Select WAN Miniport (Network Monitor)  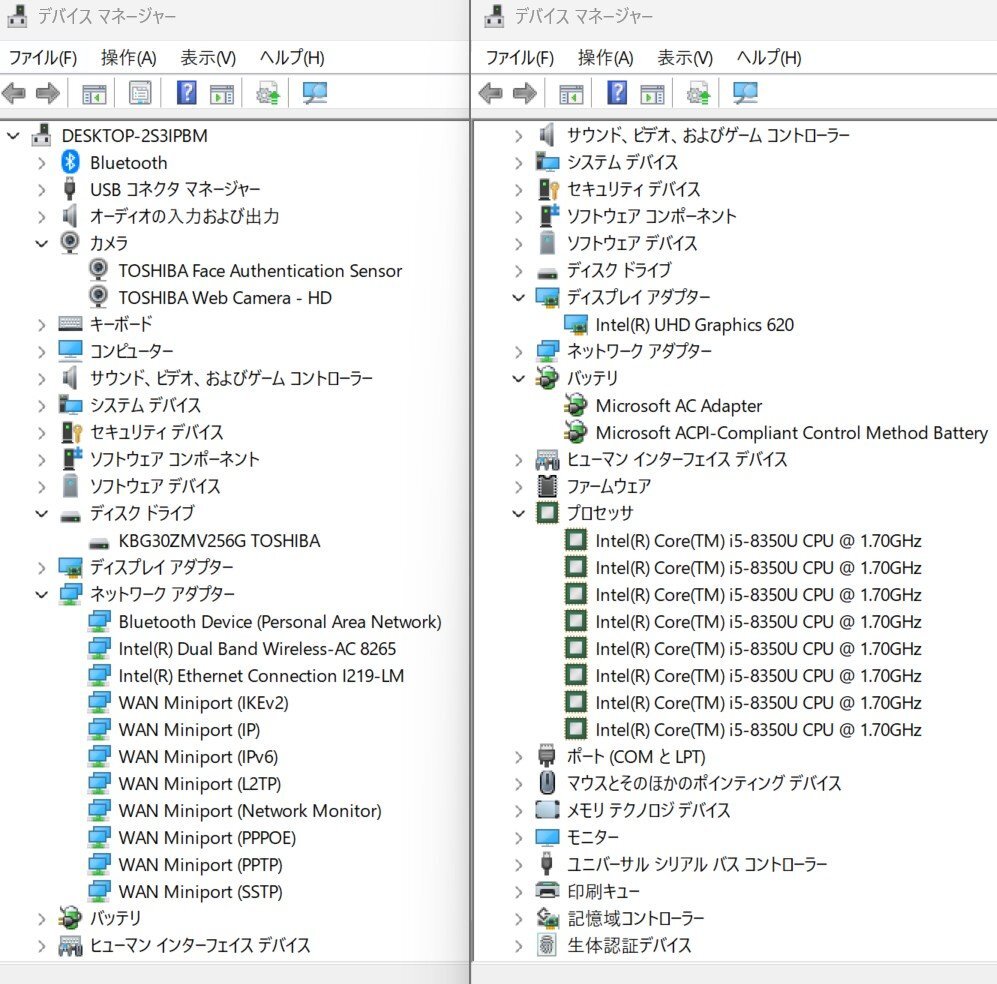(x=250, y=810)
